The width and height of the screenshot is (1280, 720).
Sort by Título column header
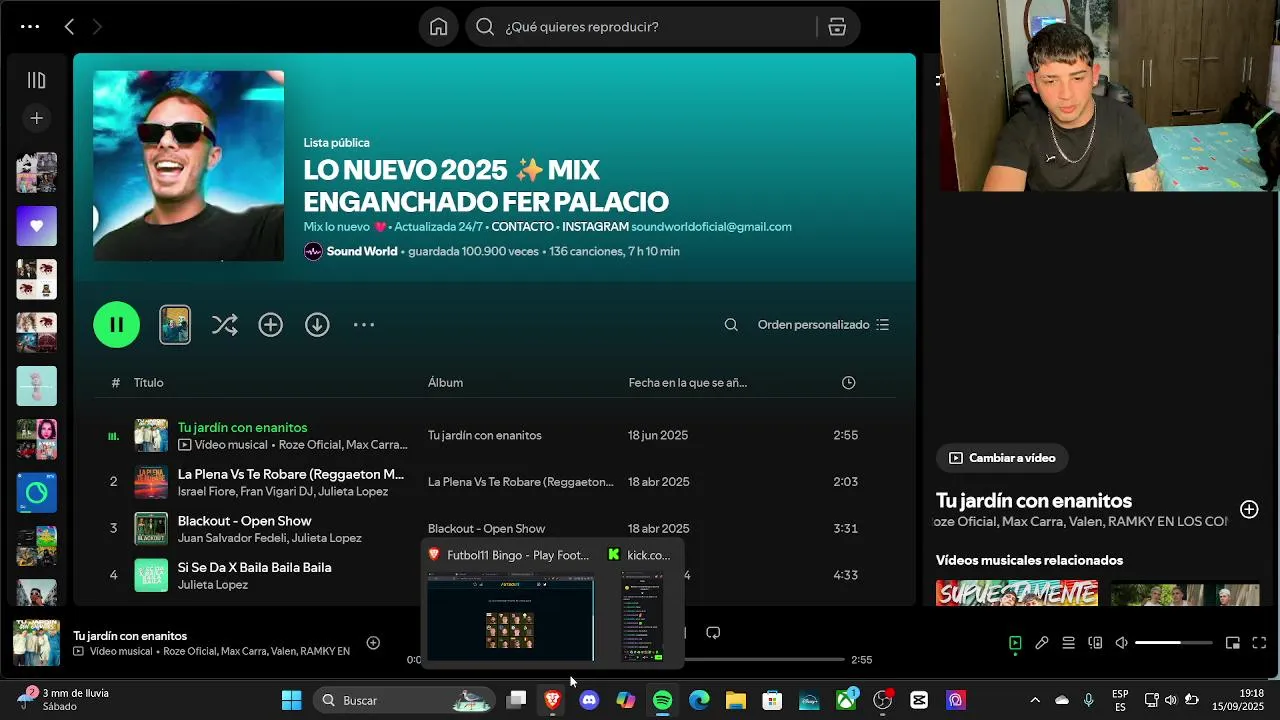pyautogui.click(x=149, y=383)
